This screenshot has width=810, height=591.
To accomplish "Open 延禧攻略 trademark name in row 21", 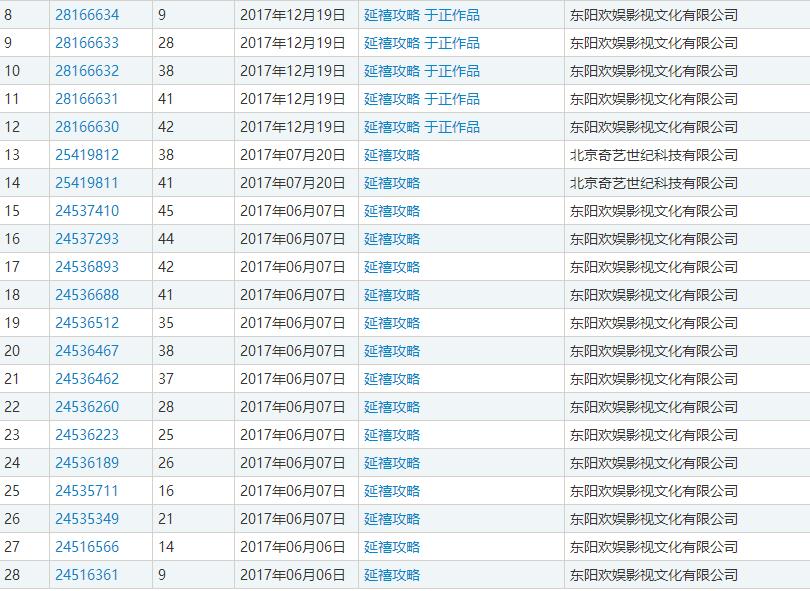I will (x=392, y=379).
